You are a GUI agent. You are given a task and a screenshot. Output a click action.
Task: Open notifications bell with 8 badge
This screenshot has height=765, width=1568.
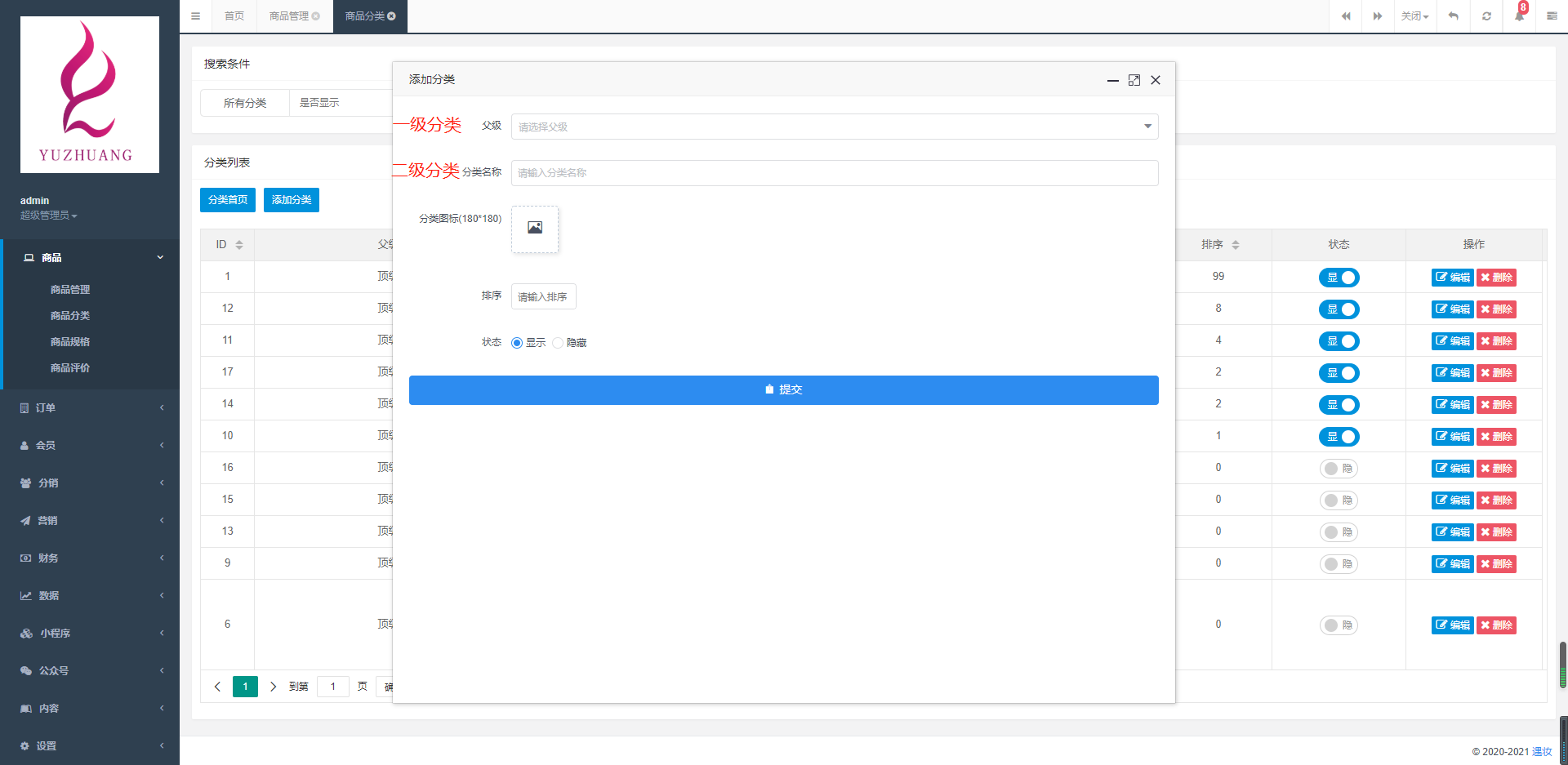coord(1520,15)
